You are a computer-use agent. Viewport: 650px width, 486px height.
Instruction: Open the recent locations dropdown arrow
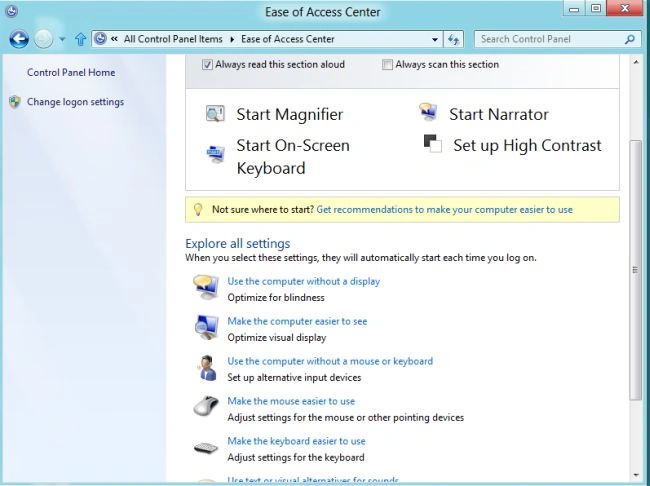[x=62, y=39]
